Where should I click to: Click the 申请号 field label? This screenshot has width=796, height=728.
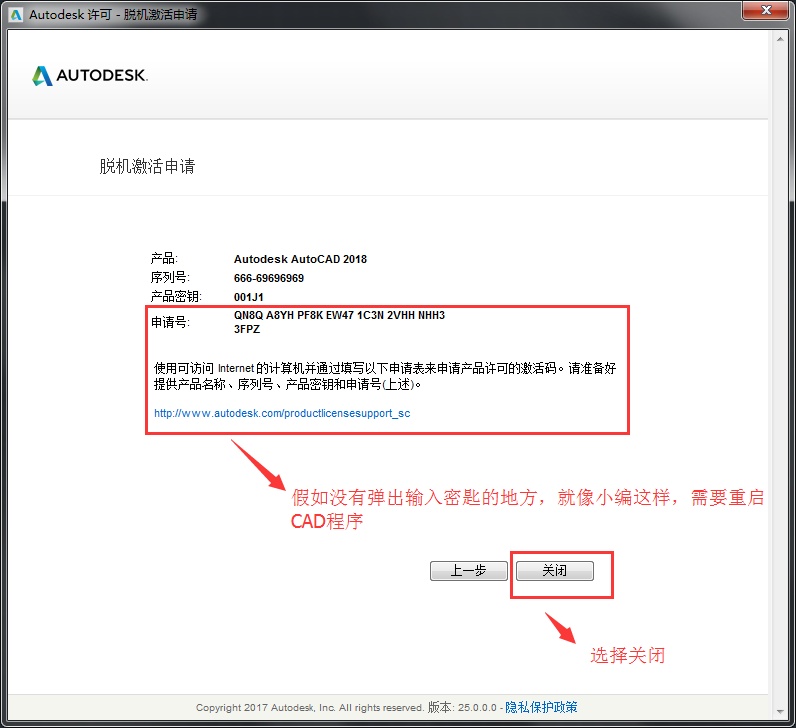point(169,322)
